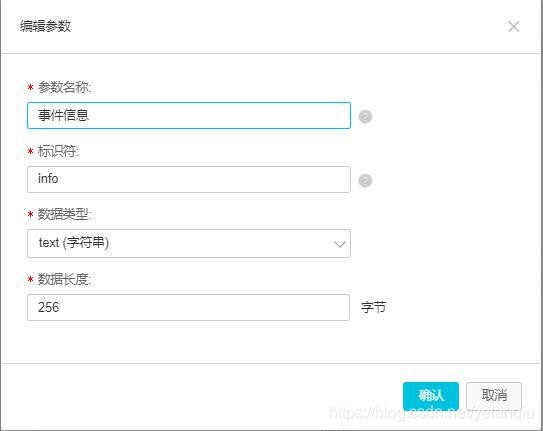This screenshot has height=431, width=543.
Task: Click the help icon beside 标识符 field
Action: 365,180
